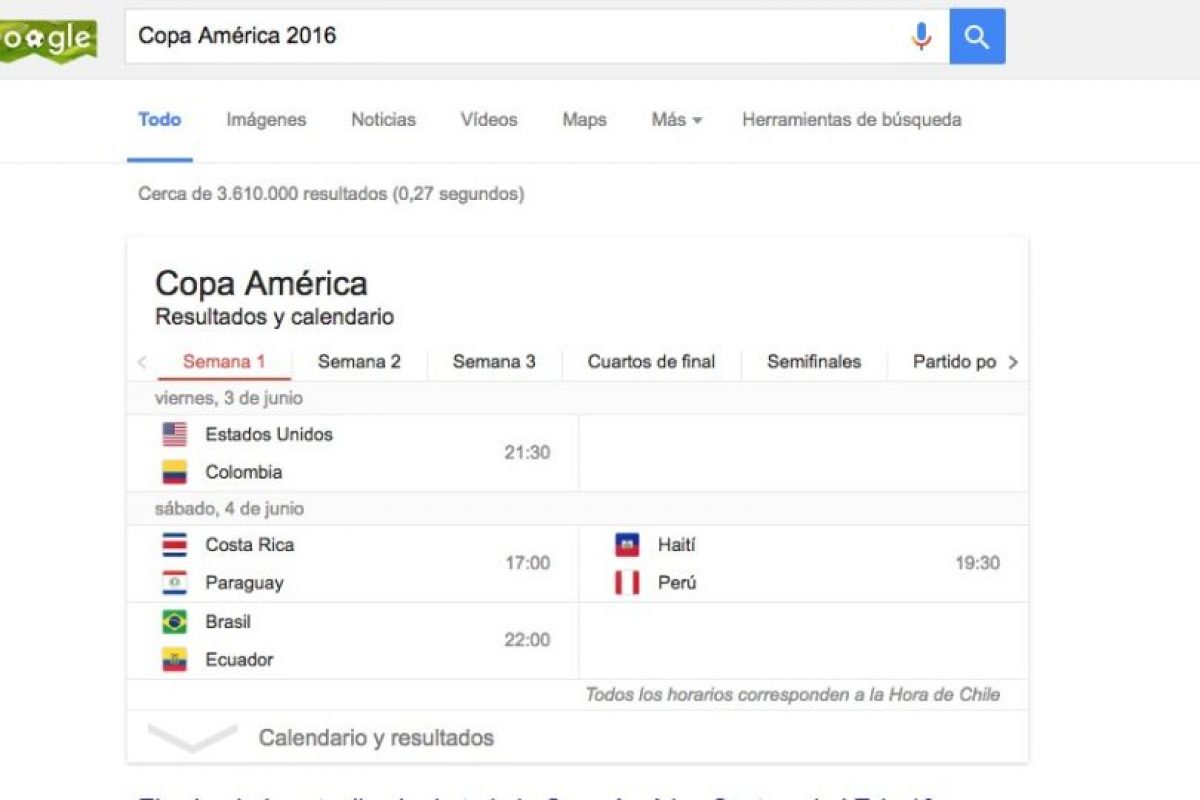Switch to the Imágenes tab

point(266,120)
